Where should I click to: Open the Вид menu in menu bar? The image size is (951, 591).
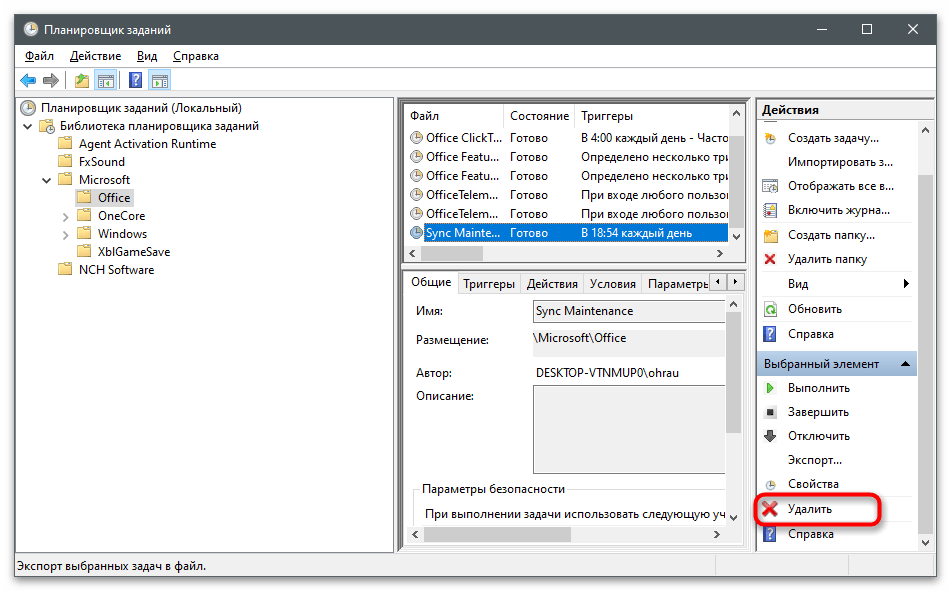click(147, 56)
